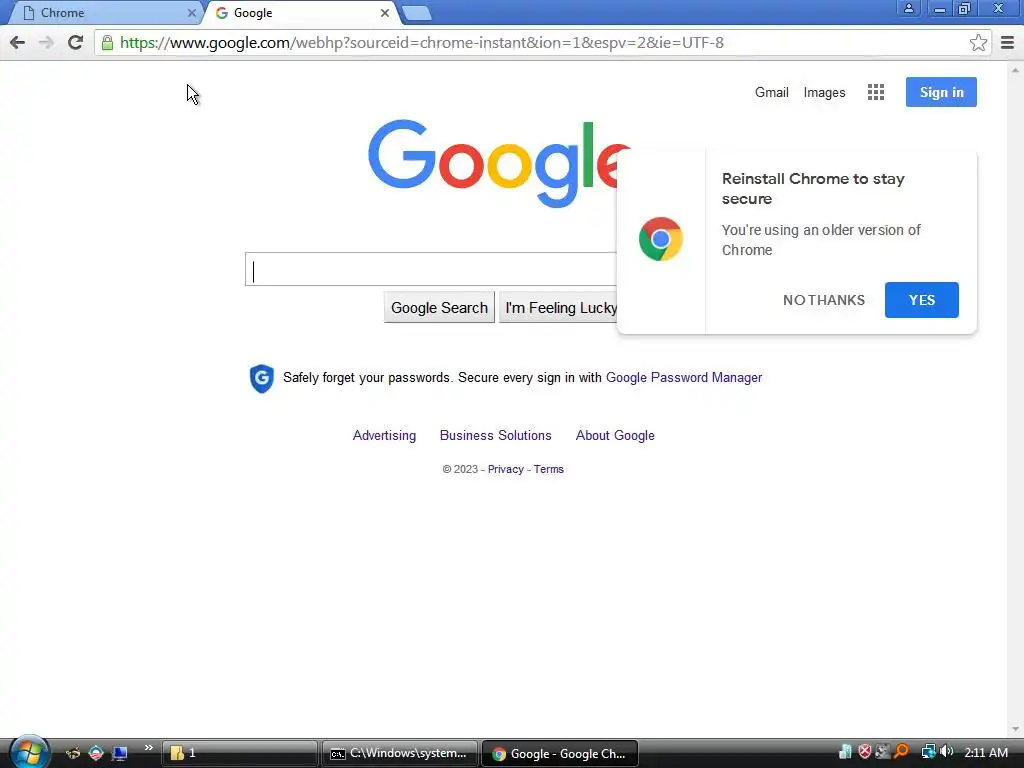Screen dimensions: 1024x768
Task: Open the Chrome profile person button
Action: click(x=908, y=8)
